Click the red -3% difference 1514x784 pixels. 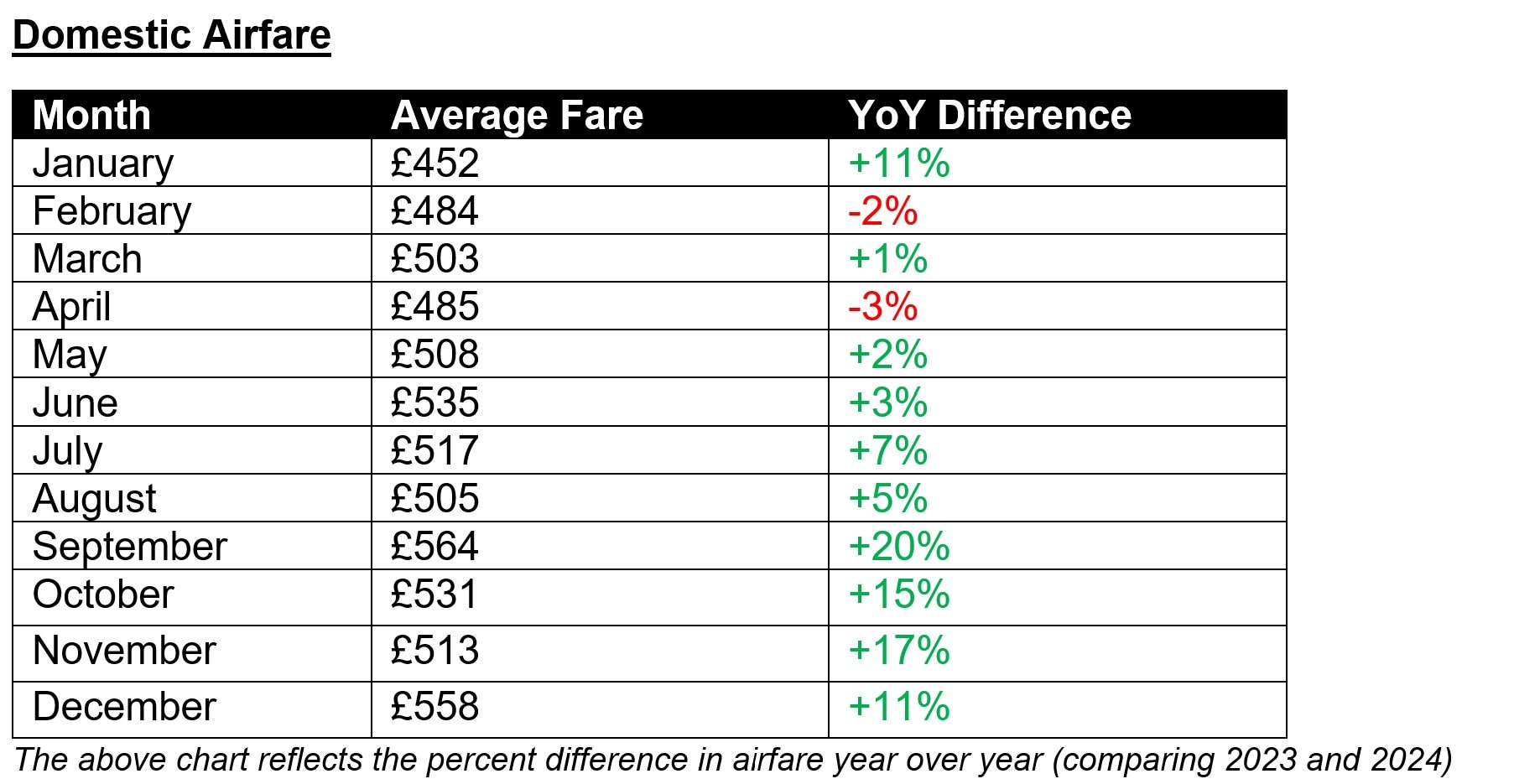point(882,306)
